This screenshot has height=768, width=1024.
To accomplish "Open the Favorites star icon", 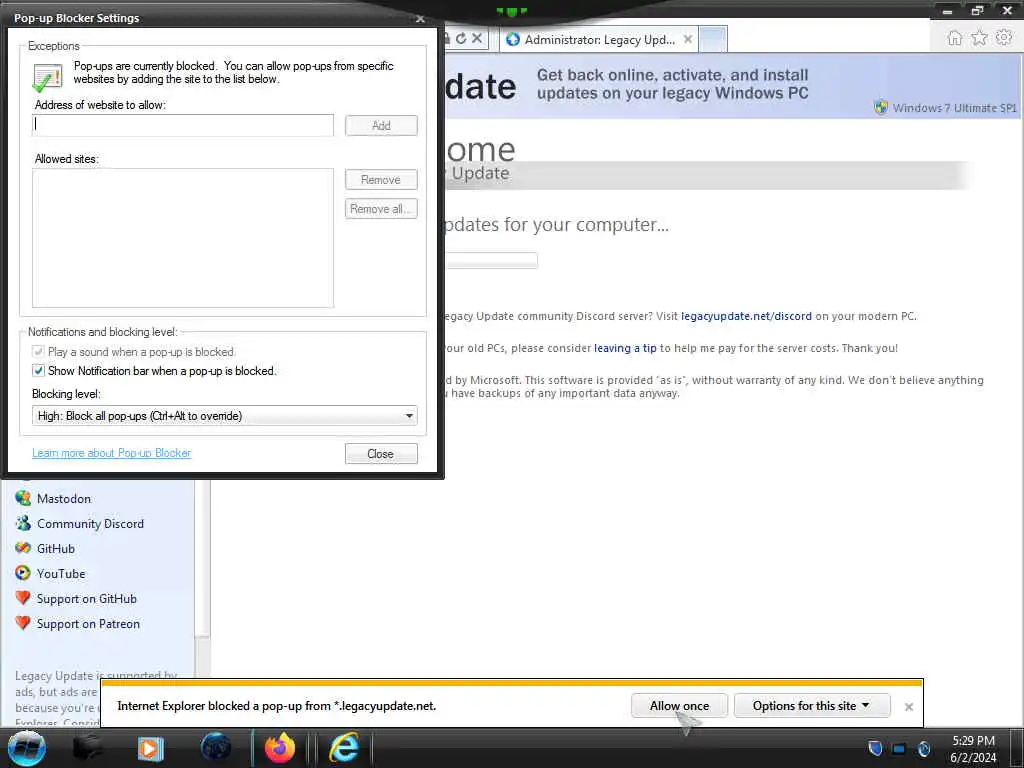I will [979, 39].
